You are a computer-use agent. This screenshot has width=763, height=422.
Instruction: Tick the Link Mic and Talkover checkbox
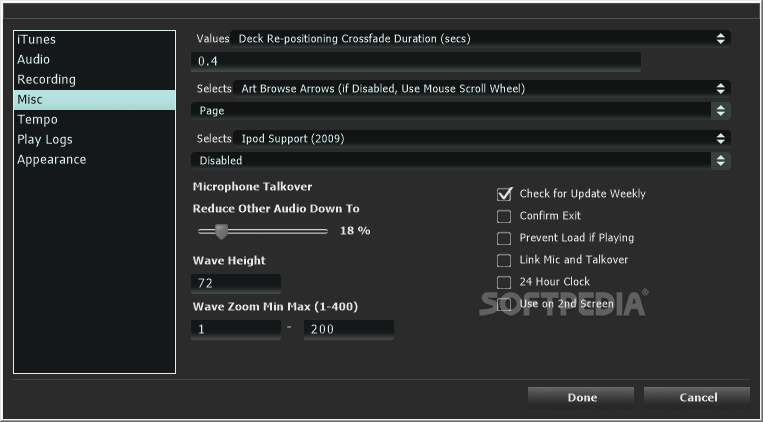504,260
